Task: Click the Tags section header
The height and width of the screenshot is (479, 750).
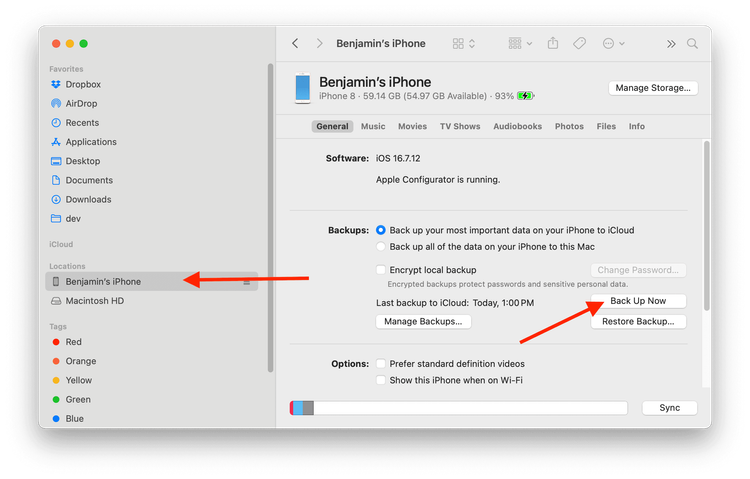Action: pos(58,326)
